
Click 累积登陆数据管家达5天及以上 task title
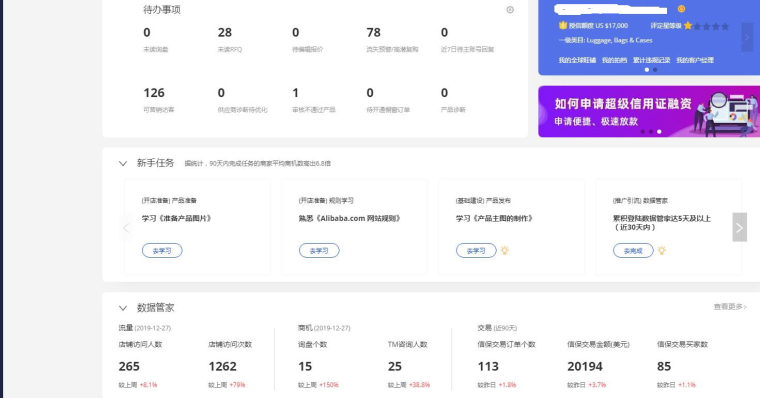pos(662,223)
